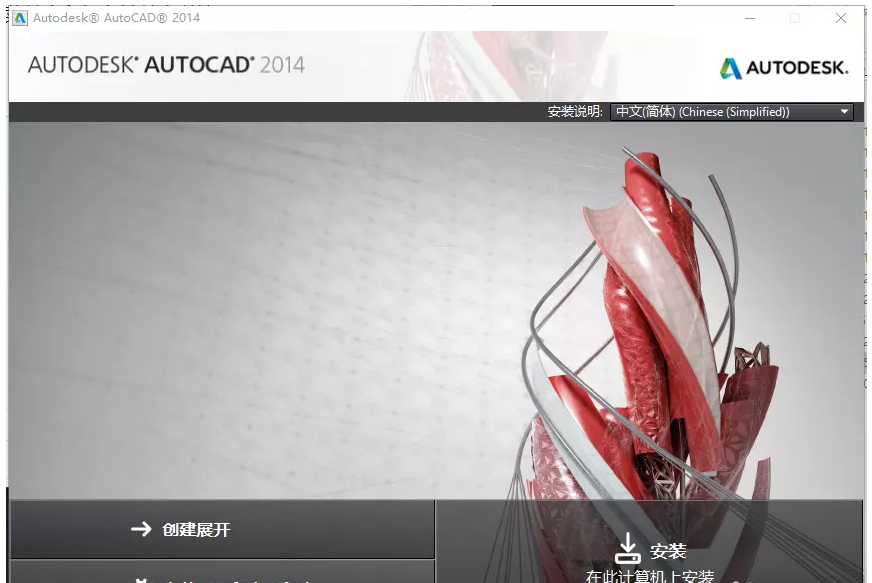Screen dimensions: 872x583
Task: Click inside the language selection field
Action: click(720, 111)
